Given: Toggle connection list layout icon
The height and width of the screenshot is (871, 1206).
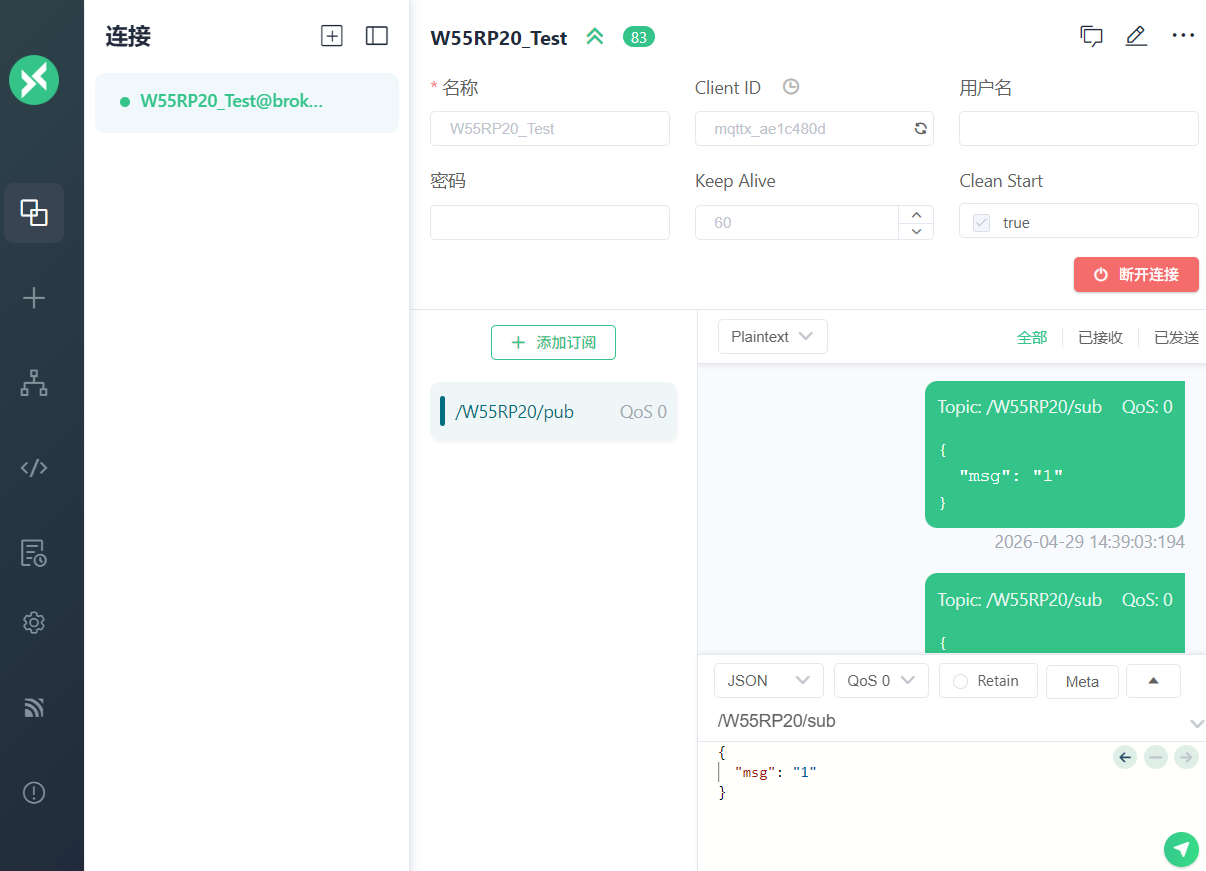Looking at the screenshot, I should coord(377,36).
